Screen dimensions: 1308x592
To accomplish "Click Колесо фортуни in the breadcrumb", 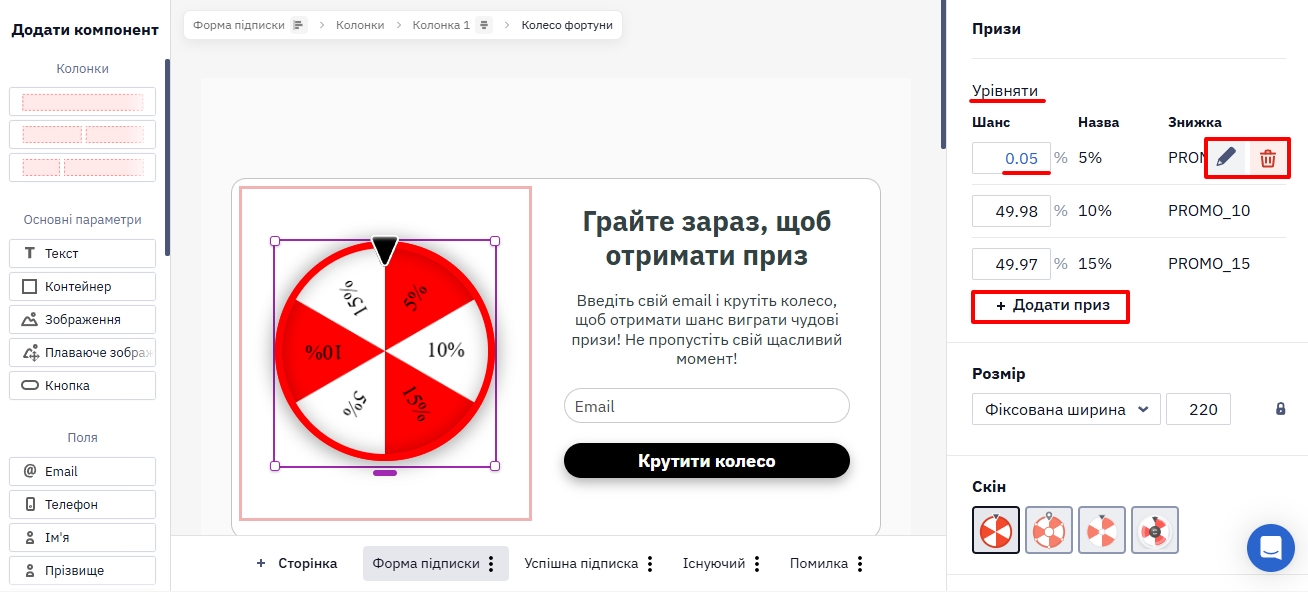I will tap(567, 25).
